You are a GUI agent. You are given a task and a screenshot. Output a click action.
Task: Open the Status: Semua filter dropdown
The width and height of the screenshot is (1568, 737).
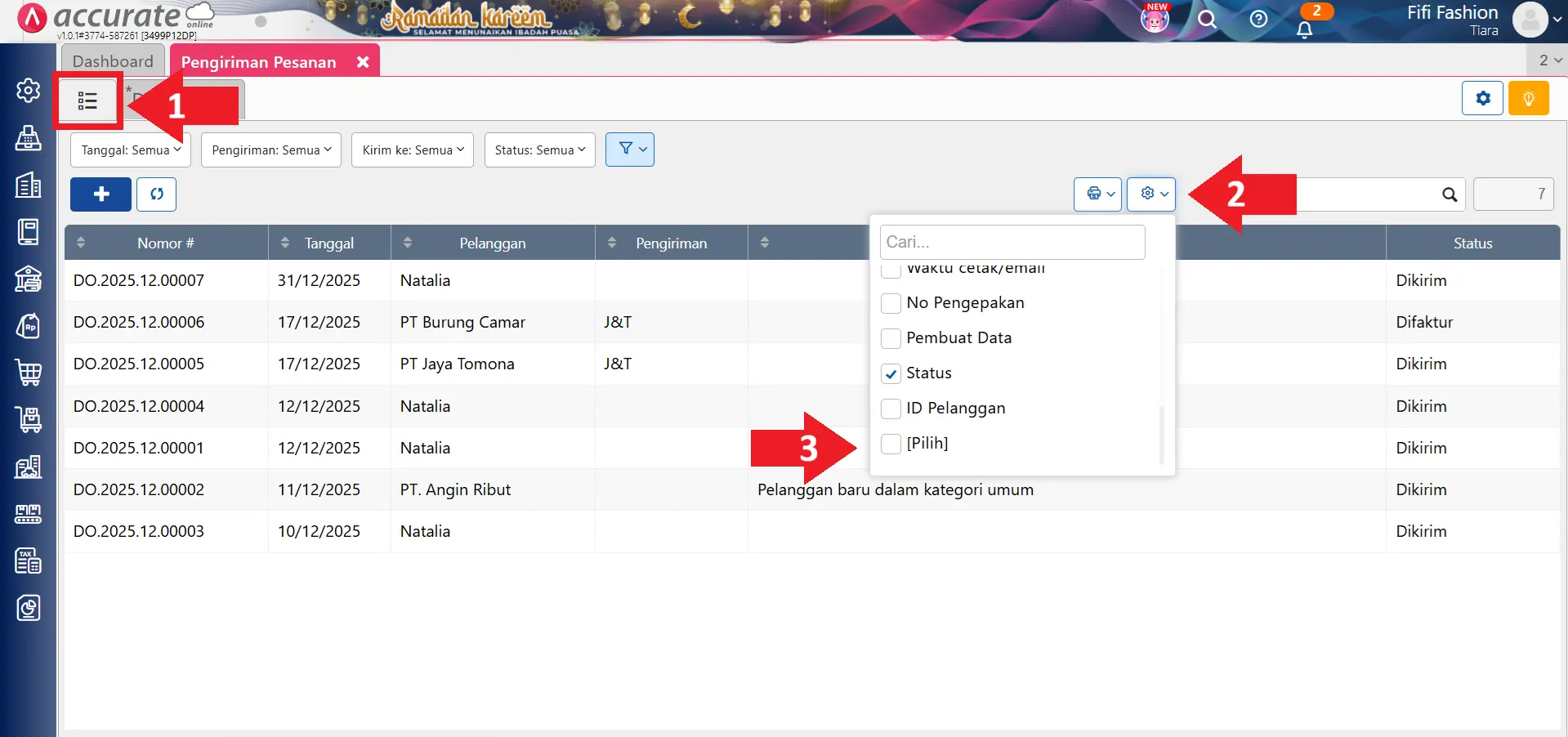tap(539, 150)
